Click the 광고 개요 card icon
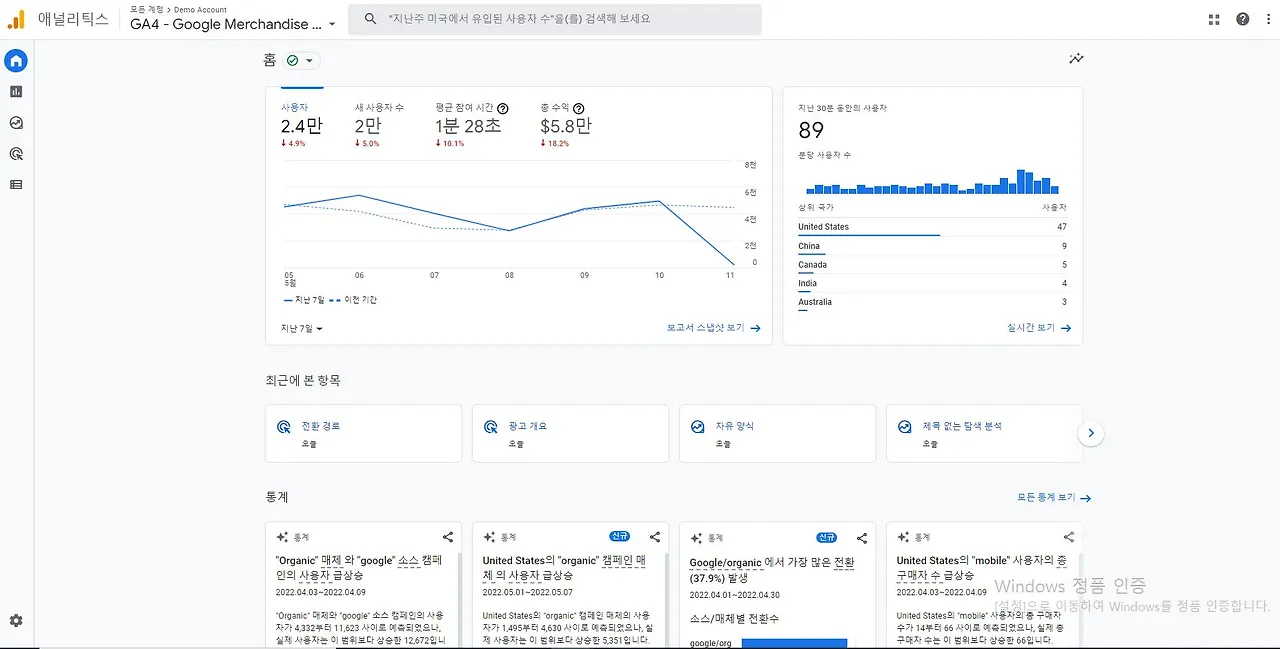 tap(490, 427)
